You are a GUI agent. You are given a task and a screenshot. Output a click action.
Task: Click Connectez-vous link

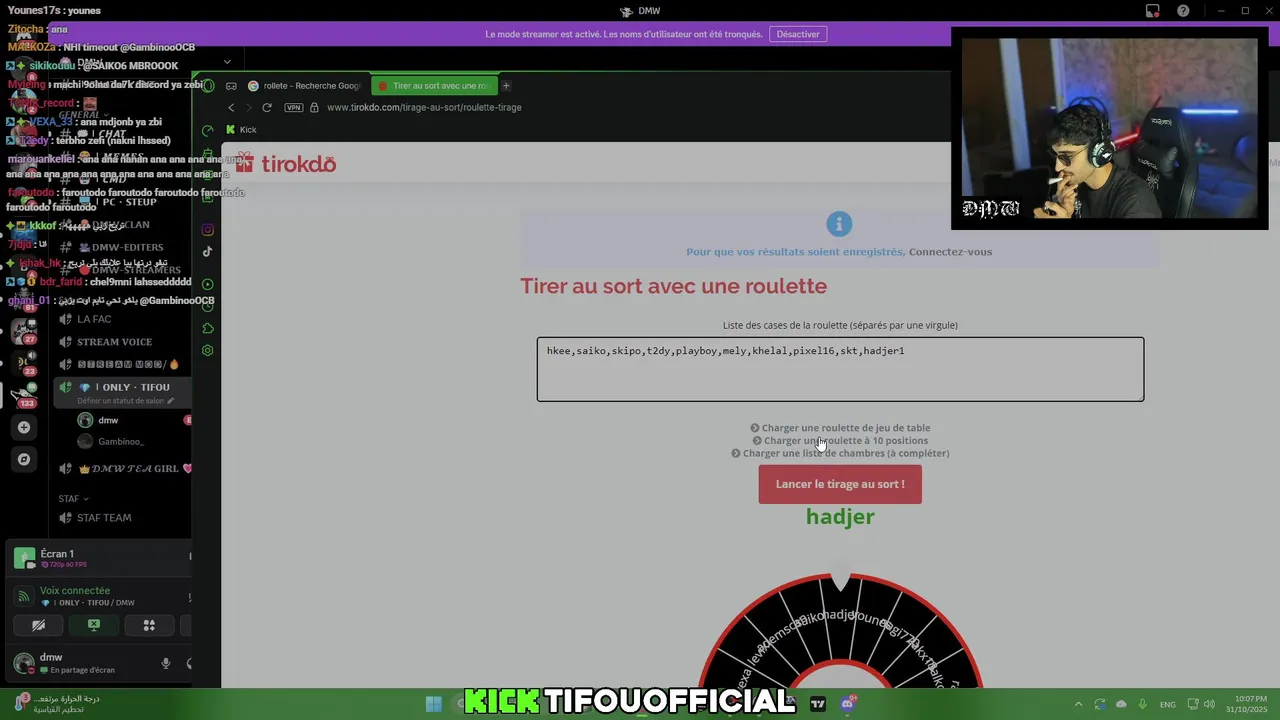point(950,252)
